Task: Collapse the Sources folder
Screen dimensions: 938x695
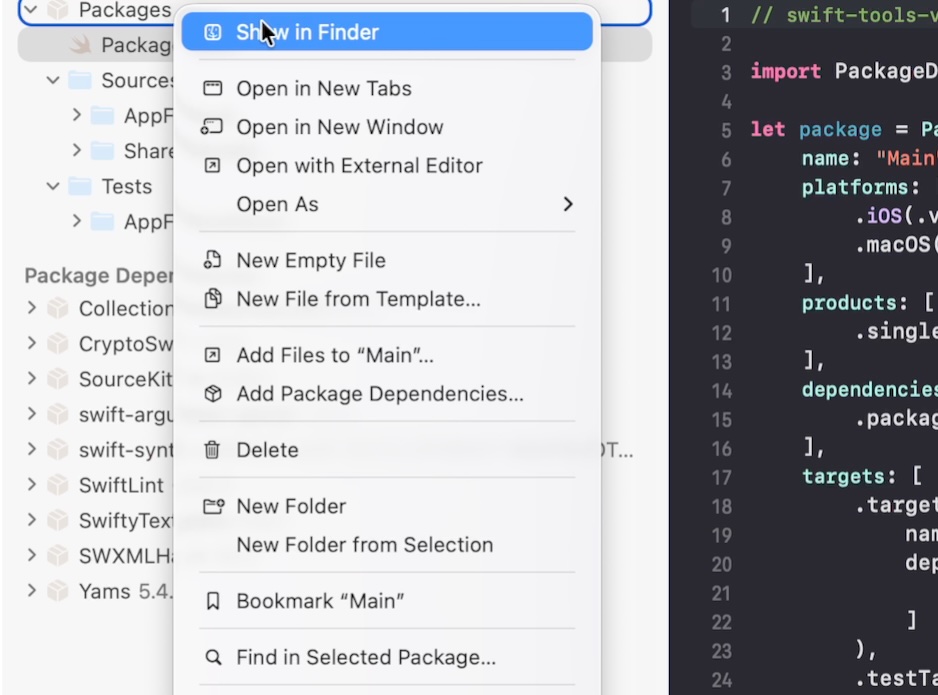Action: 53,80
